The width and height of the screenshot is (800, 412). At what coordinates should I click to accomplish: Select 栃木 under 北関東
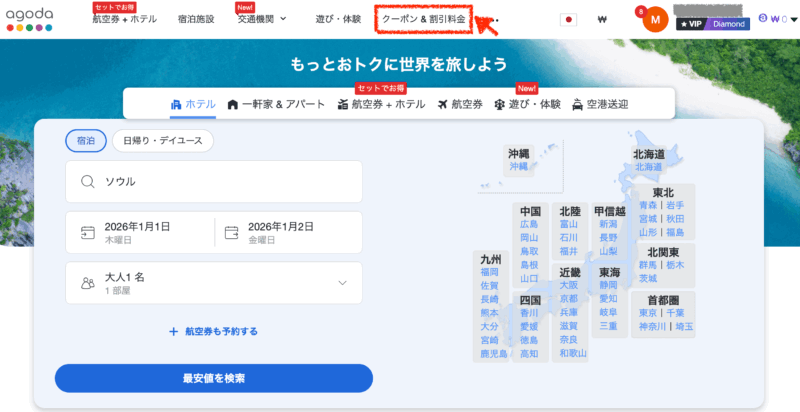point(675,265)
